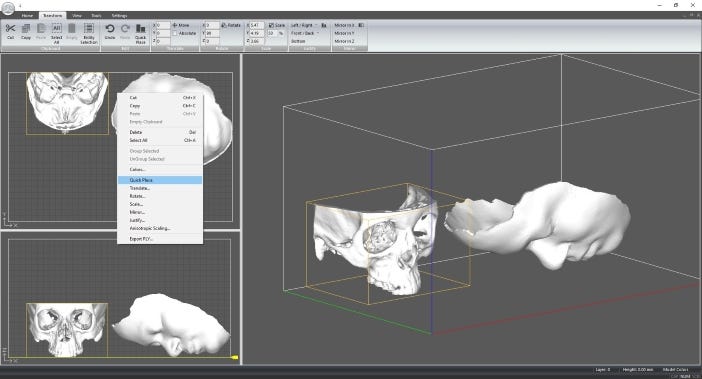
Task: Click the Mirror in Y button
Action: 345,33
